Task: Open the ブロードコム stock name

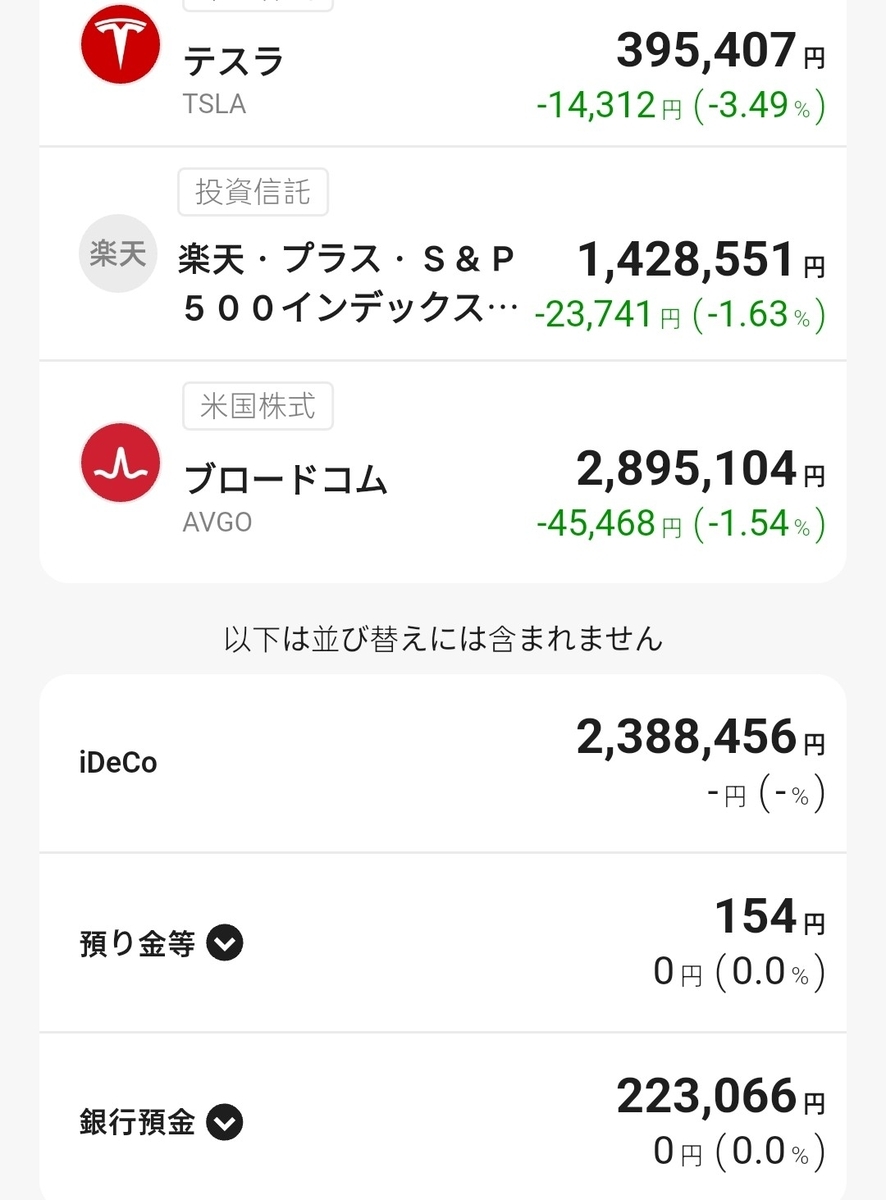Action: click(285, 480)
